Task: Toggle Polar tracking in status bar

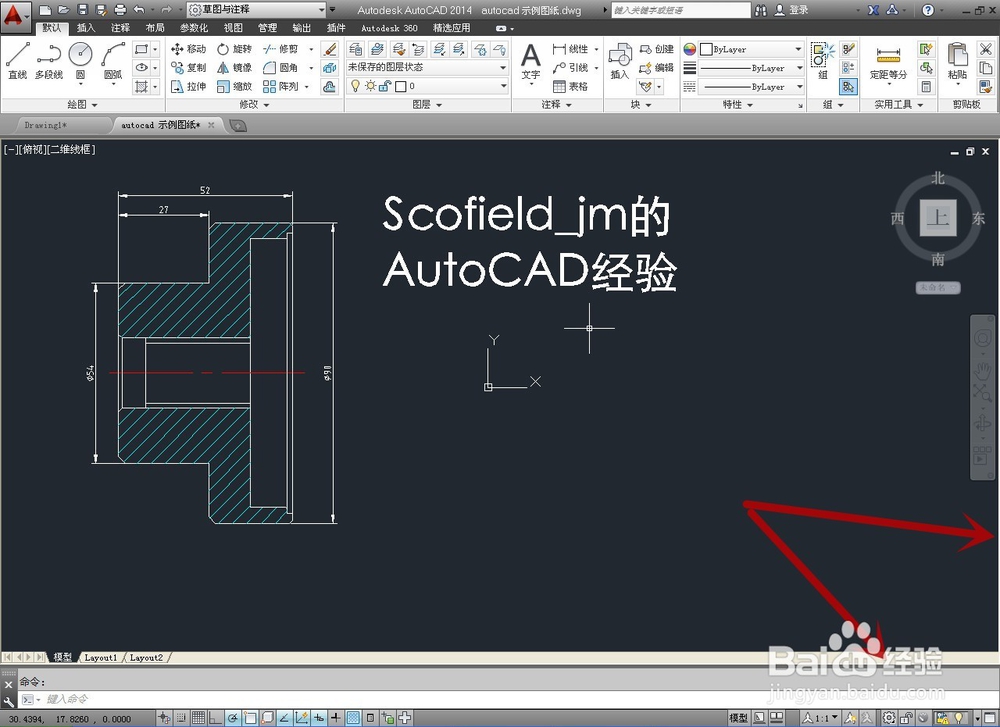Action: tap(233, 718)
